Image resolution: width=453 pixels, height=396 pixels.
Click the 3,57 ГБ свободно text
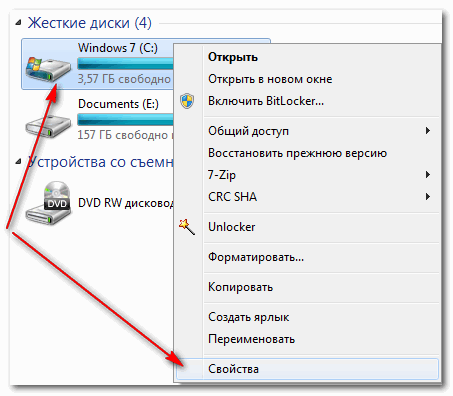124,79
